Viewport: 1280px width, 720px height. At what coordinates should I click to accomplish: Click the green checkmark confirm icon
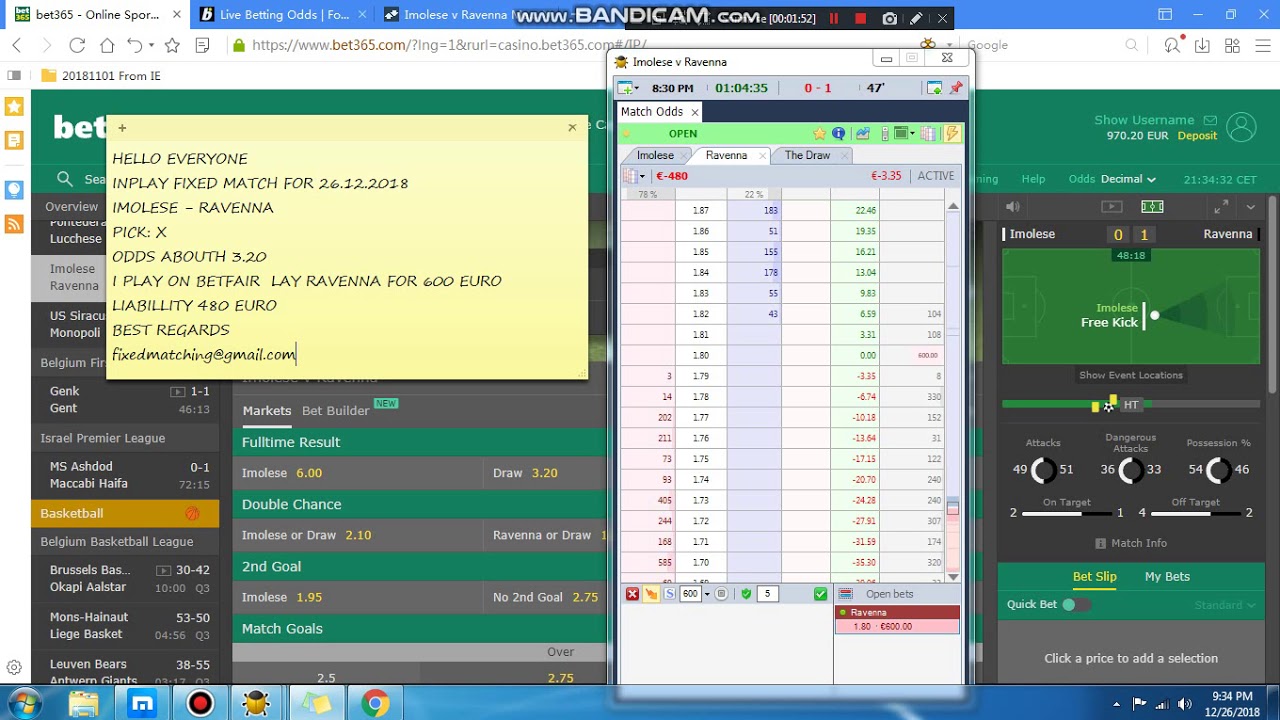[820, 594]
